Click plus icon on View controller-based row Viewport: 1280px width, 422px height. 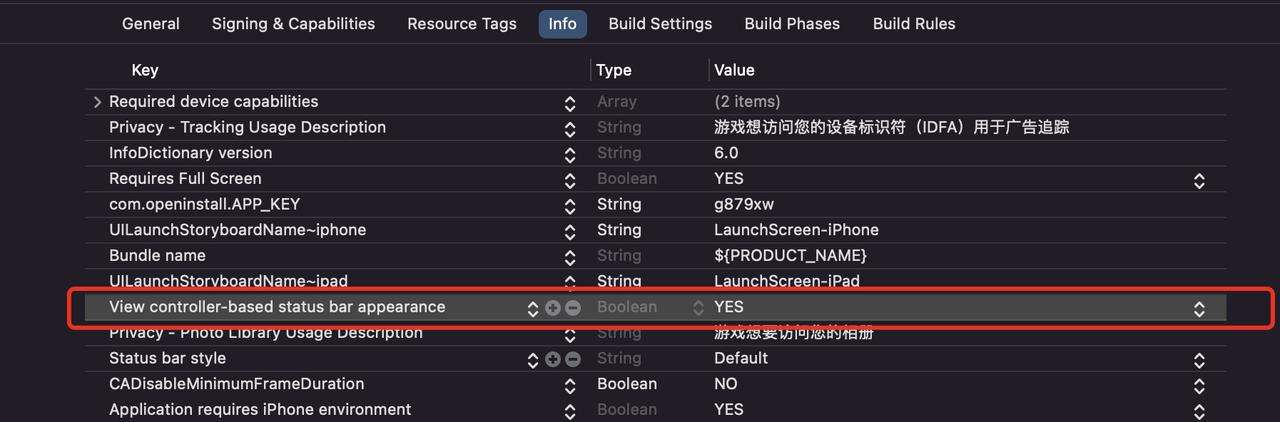553,307
